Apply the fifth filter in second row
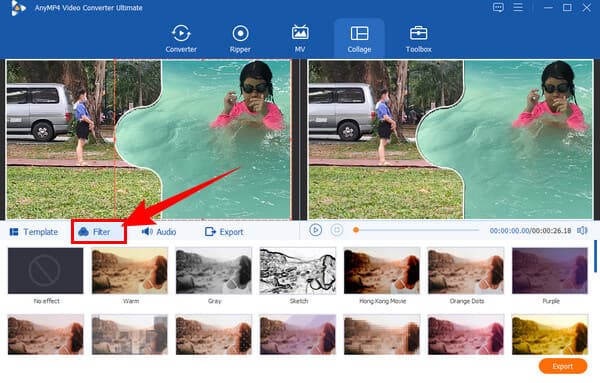 tap(382, 335)
